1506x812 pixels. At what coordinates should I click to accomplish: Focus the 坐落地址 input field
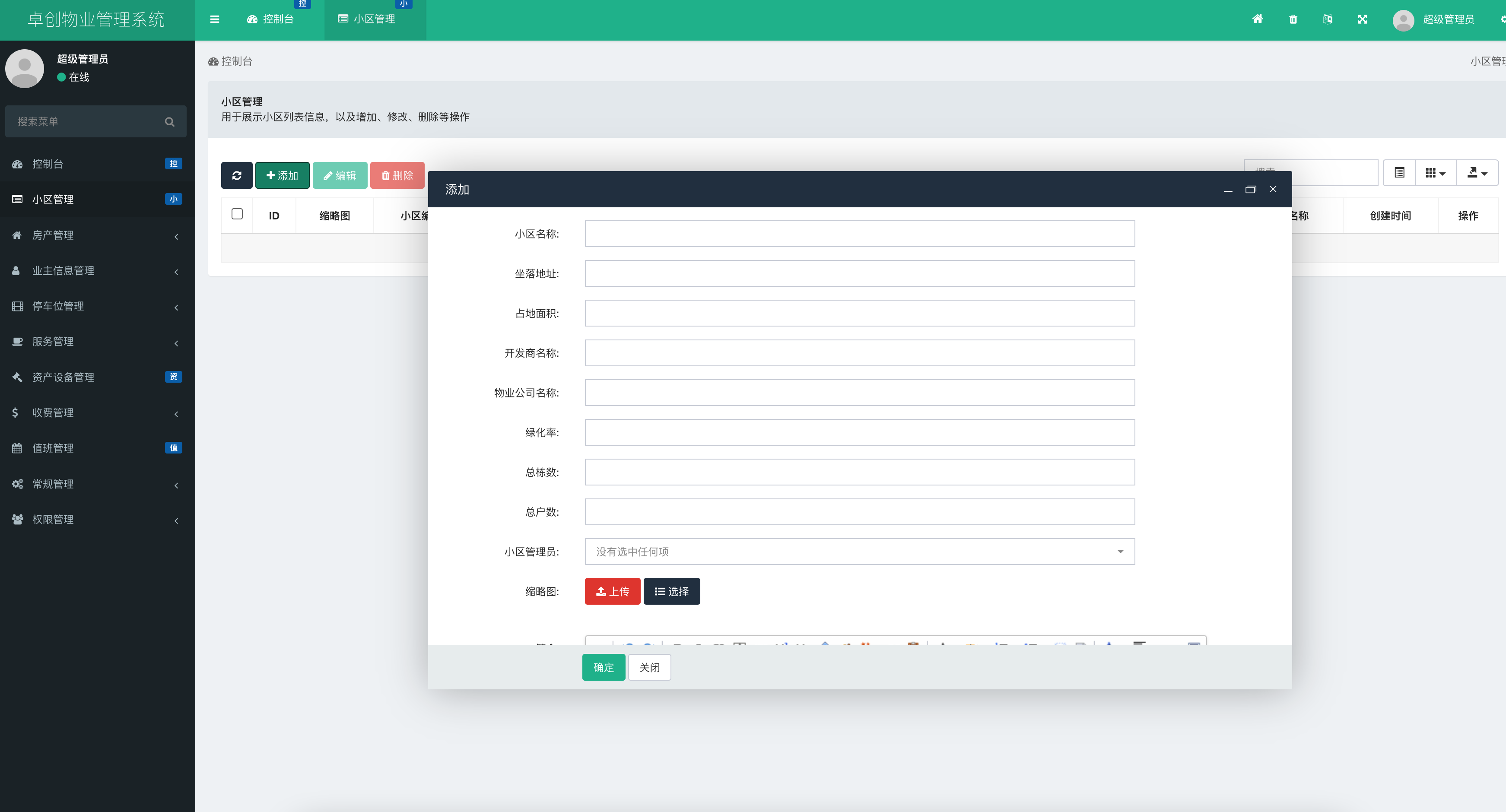859,273
